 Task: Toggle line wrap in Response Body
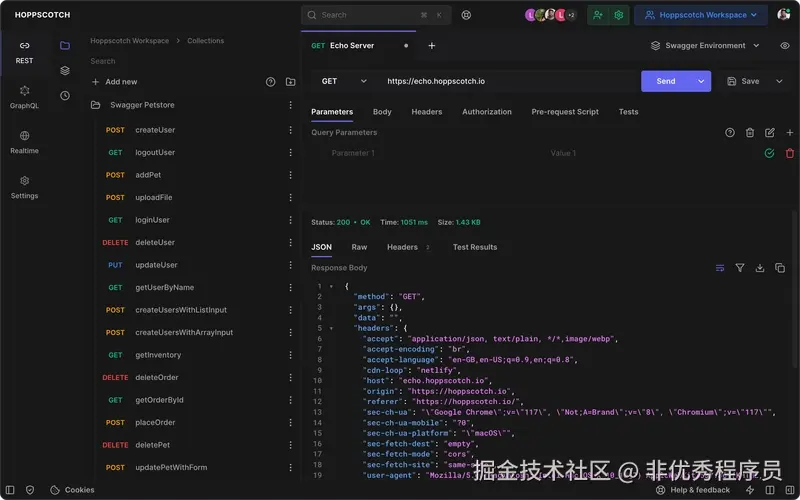coord(720,268)
